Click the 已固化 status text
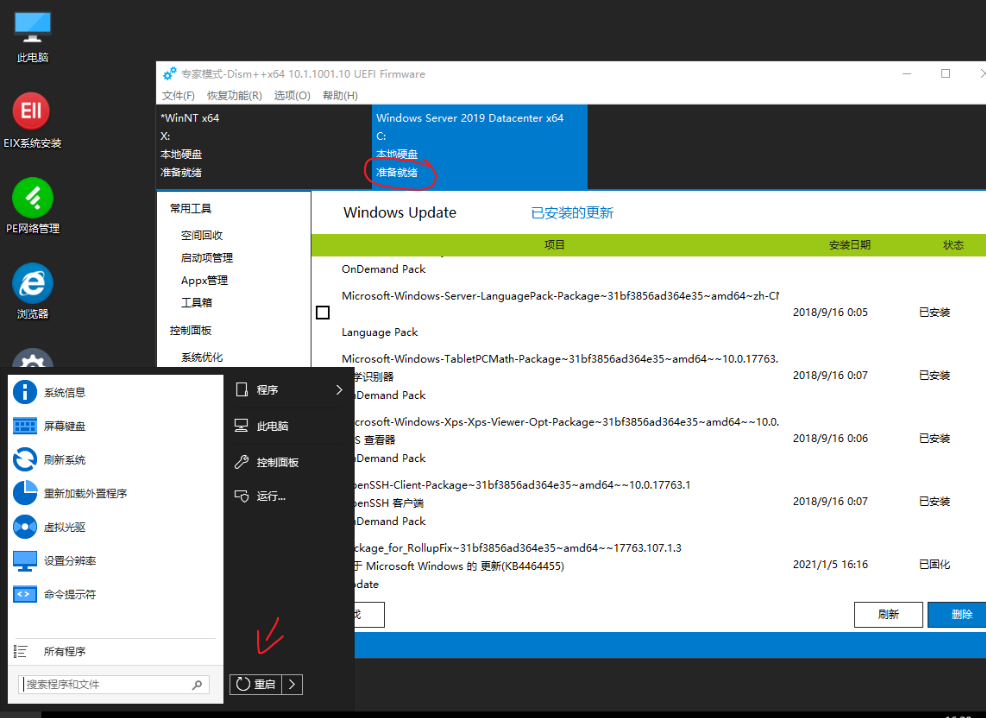 [x=934, y=564]
